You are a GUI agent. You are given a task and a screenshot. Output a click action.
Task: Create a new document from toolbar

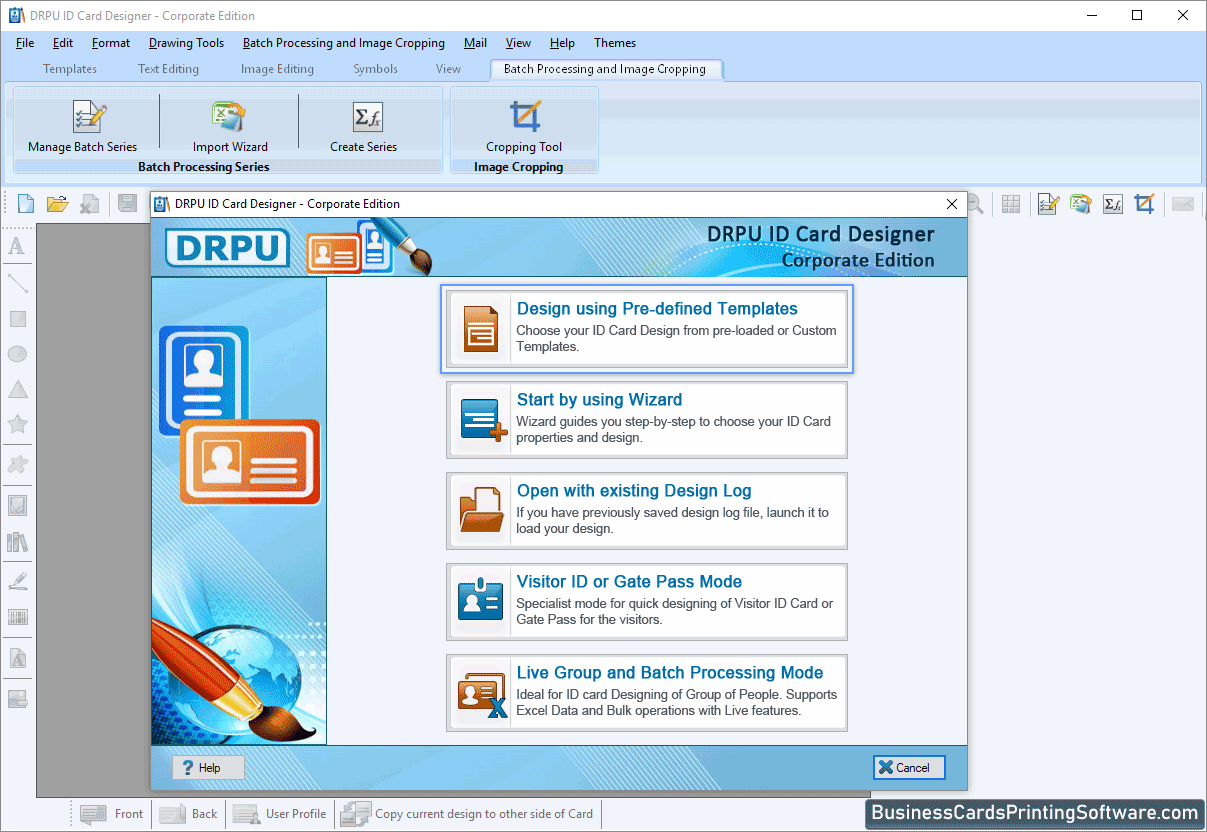click(26, 204)
